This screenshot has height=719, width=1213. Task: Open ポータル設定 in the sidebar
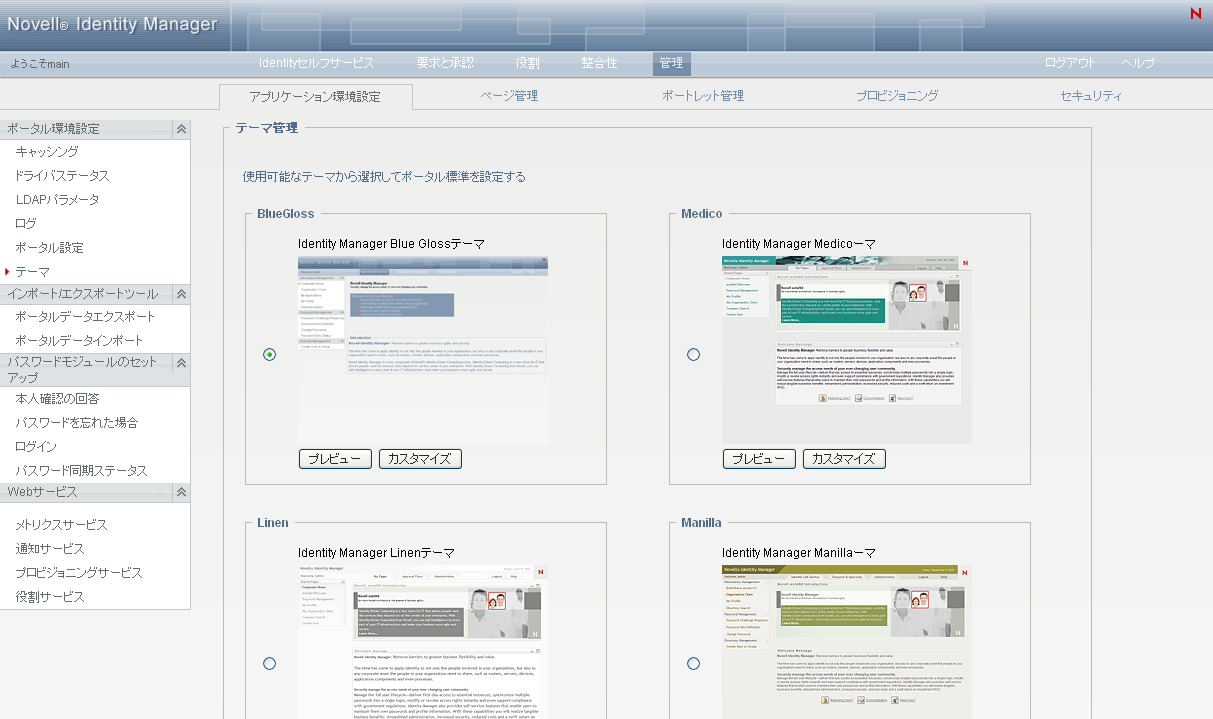[49, 248]
